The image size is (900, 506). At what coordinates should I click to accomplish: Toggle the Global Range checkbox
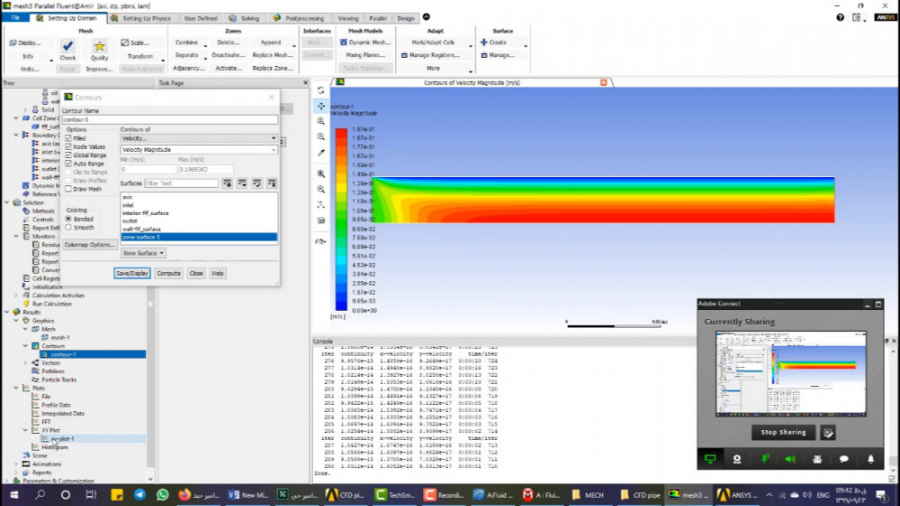68,155
